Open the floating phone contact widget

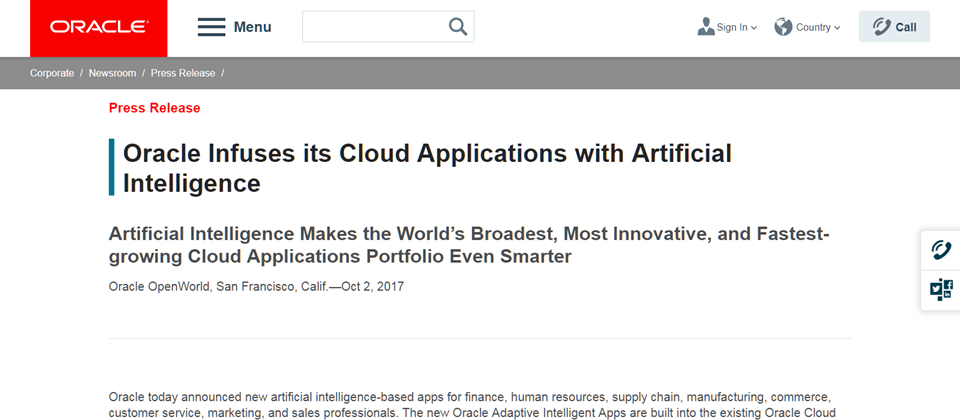coord(941,250)
